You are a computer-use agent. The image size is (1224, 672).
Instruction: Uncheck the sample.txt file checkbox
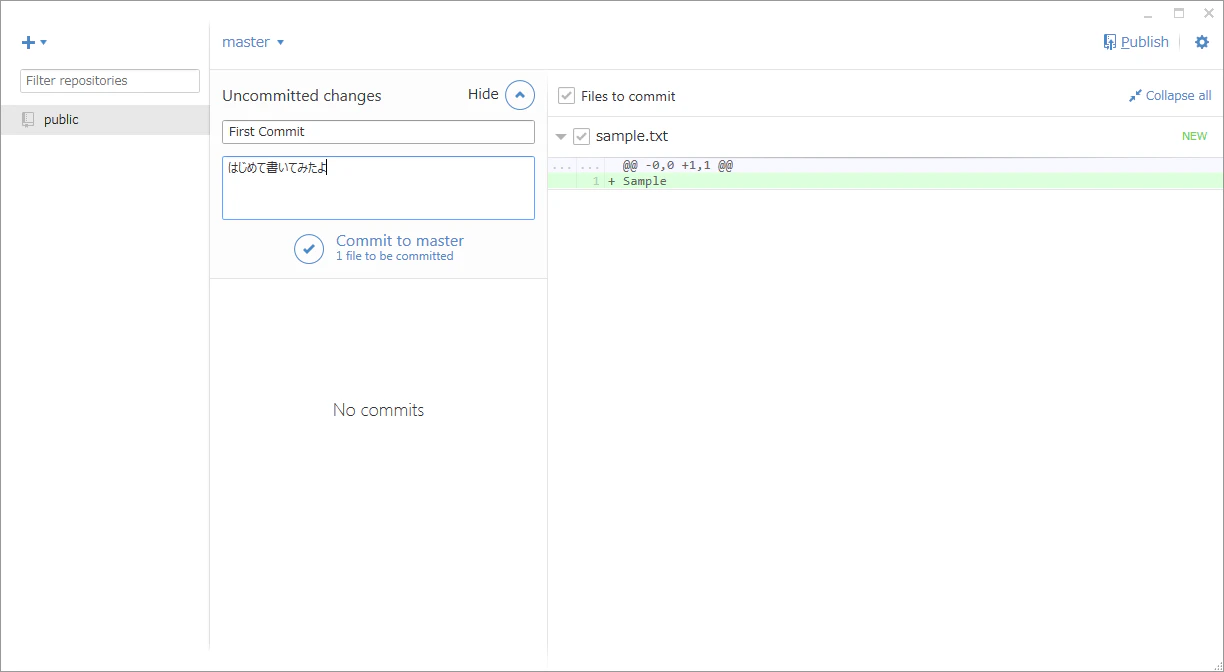581,137
